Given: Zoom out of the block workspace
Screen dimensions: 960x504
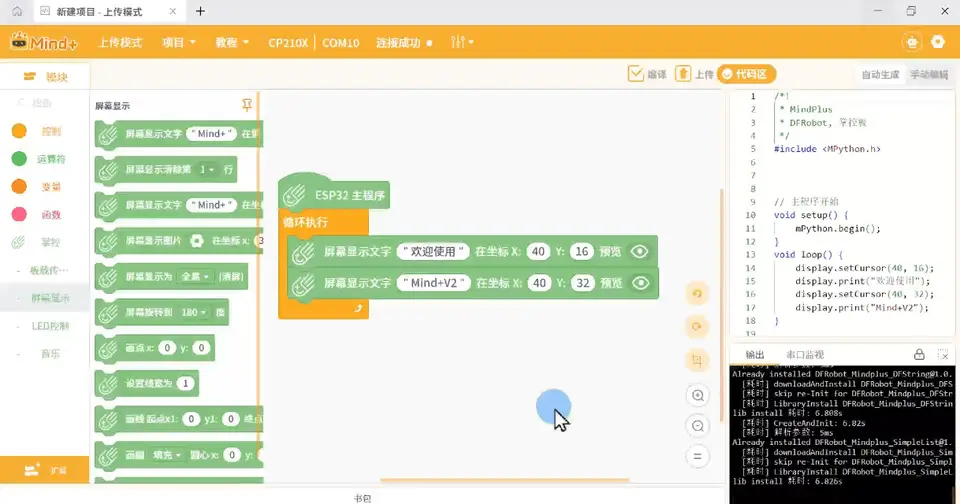Looking at the screenshot, I should coord(697,426).
